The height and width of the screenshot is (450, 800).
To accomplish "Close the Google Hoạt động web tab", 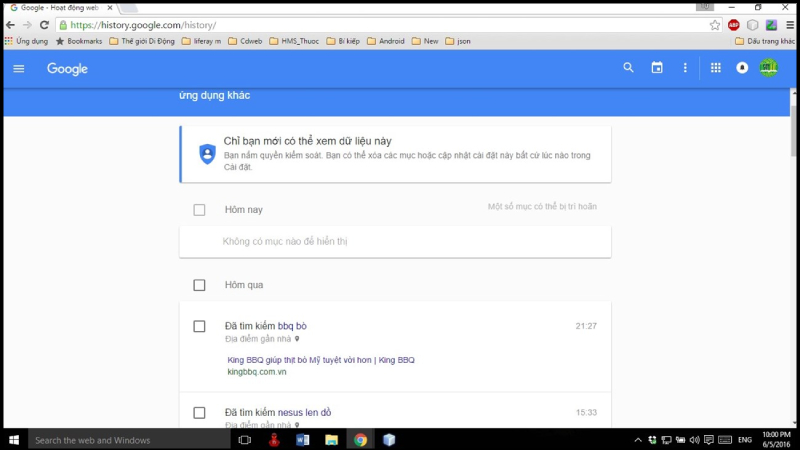I will (x=110, y=8).
